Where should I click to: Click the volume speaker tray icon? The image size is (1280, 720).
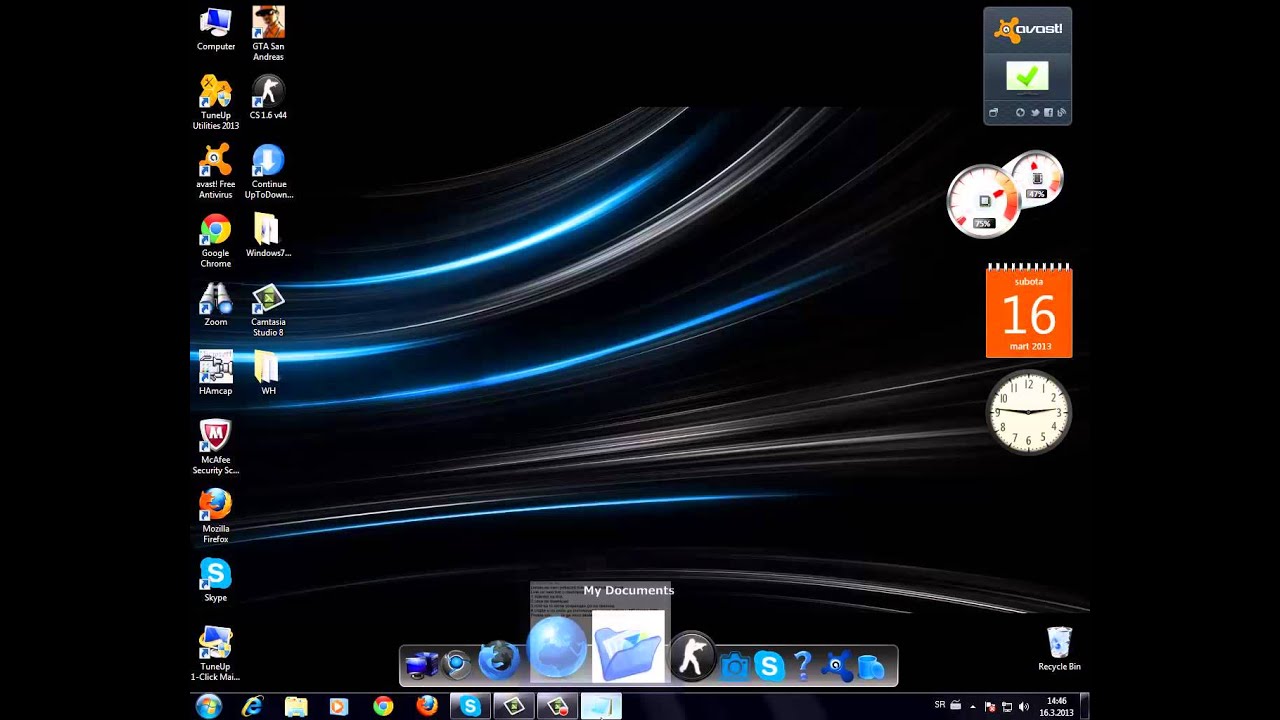tap(1024, 706)
